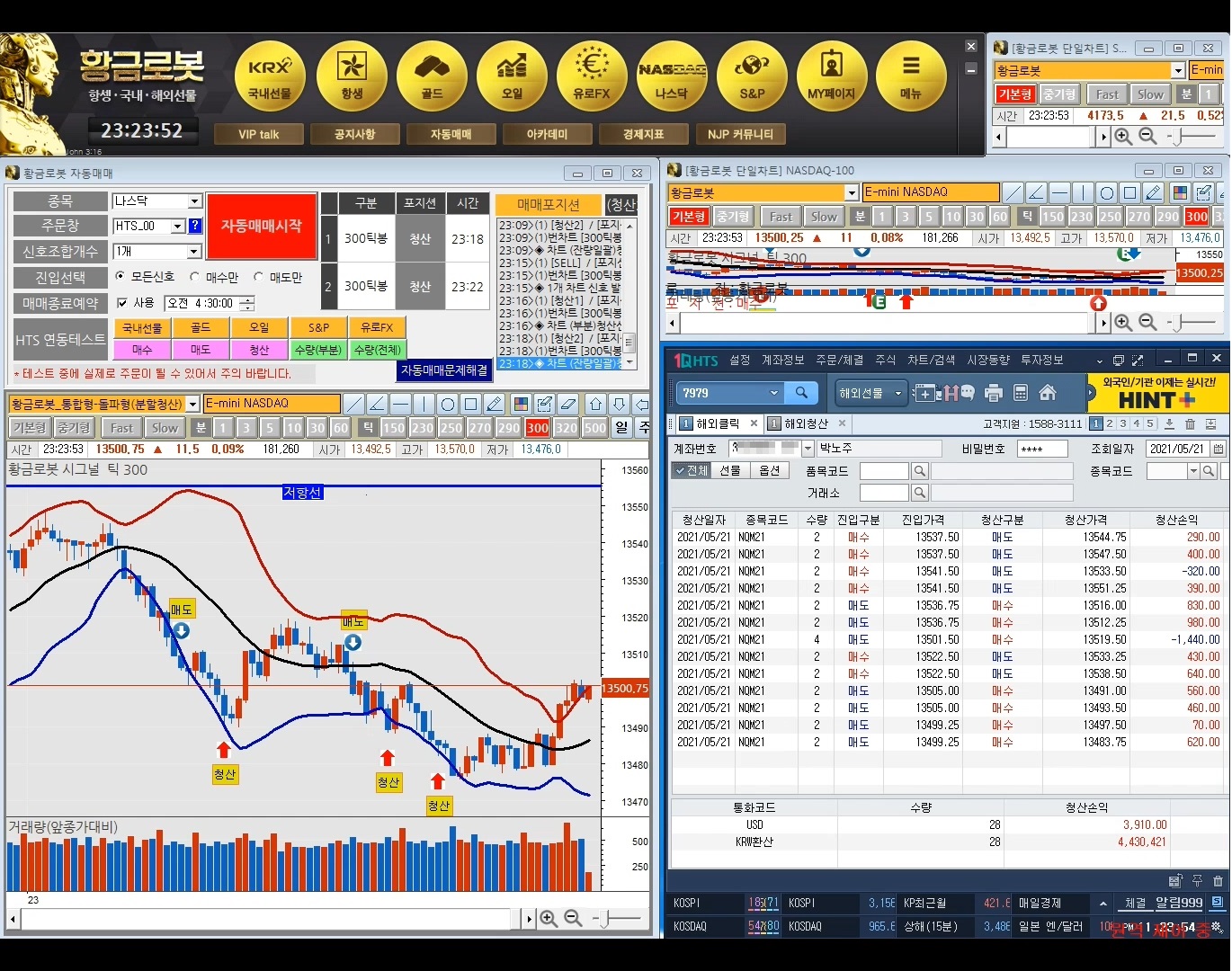
Task: Expand 계좌번호 account dropdown
Action: (808, 448)
